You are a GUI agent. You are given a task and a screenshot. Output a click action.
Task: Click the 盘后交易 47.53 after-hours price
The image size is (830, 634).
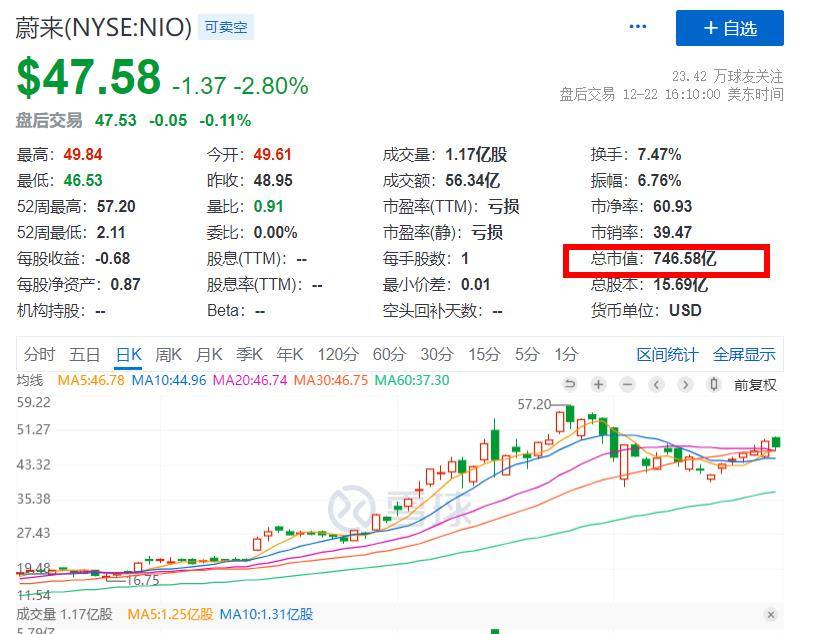[x=115, y=121]
